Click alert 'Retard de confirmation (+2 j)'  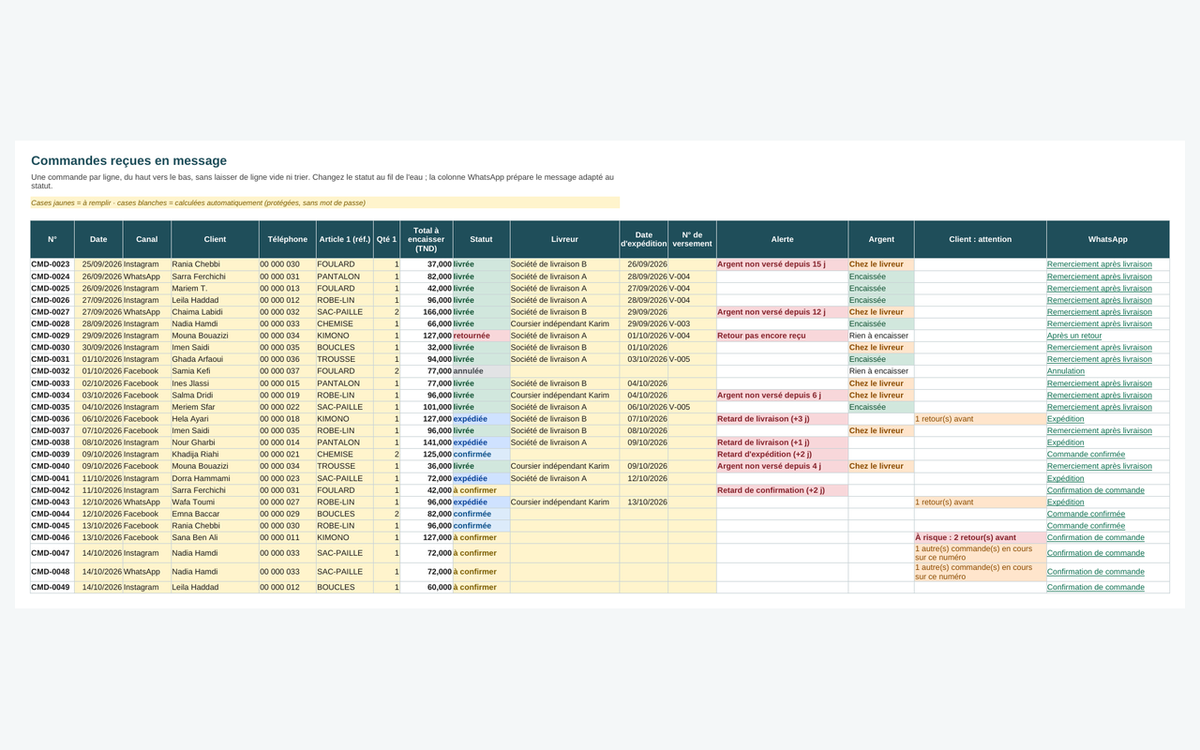coord(782,490)
